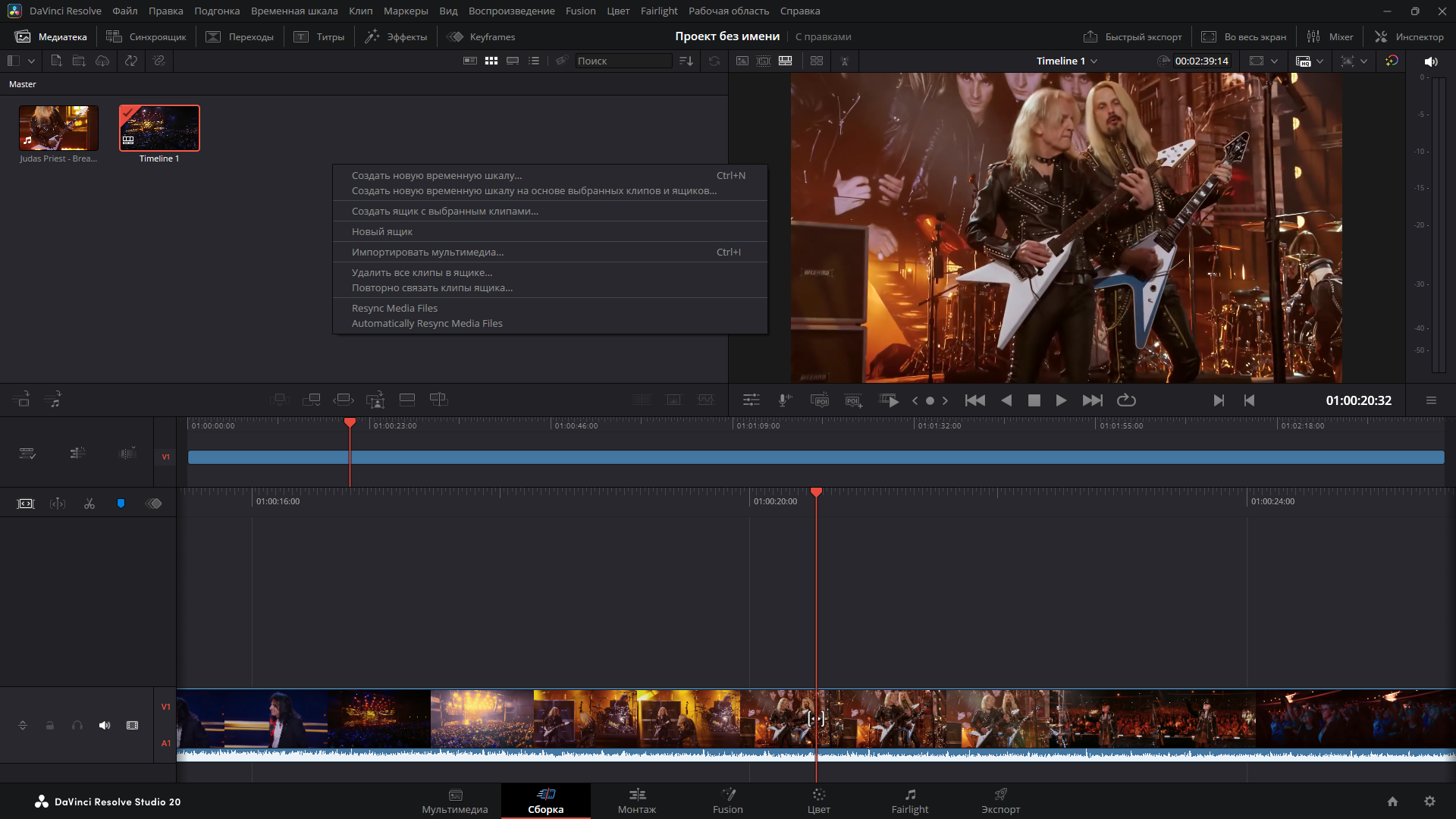Click the blue overview clip bar
1456x819 pixels.
coord(816,457)
